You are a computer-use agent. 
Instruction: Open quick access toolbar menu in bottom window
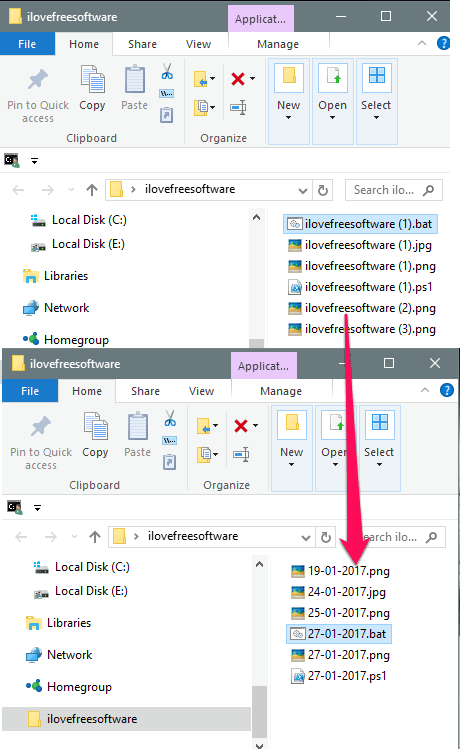[37, 508]
